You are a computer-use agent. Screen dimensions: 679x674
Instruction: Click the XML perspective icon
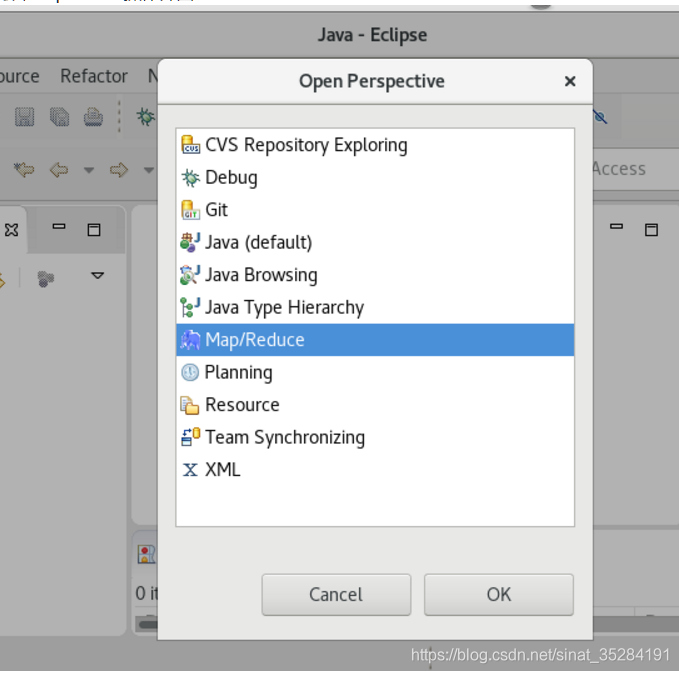[x=190, y=470]
